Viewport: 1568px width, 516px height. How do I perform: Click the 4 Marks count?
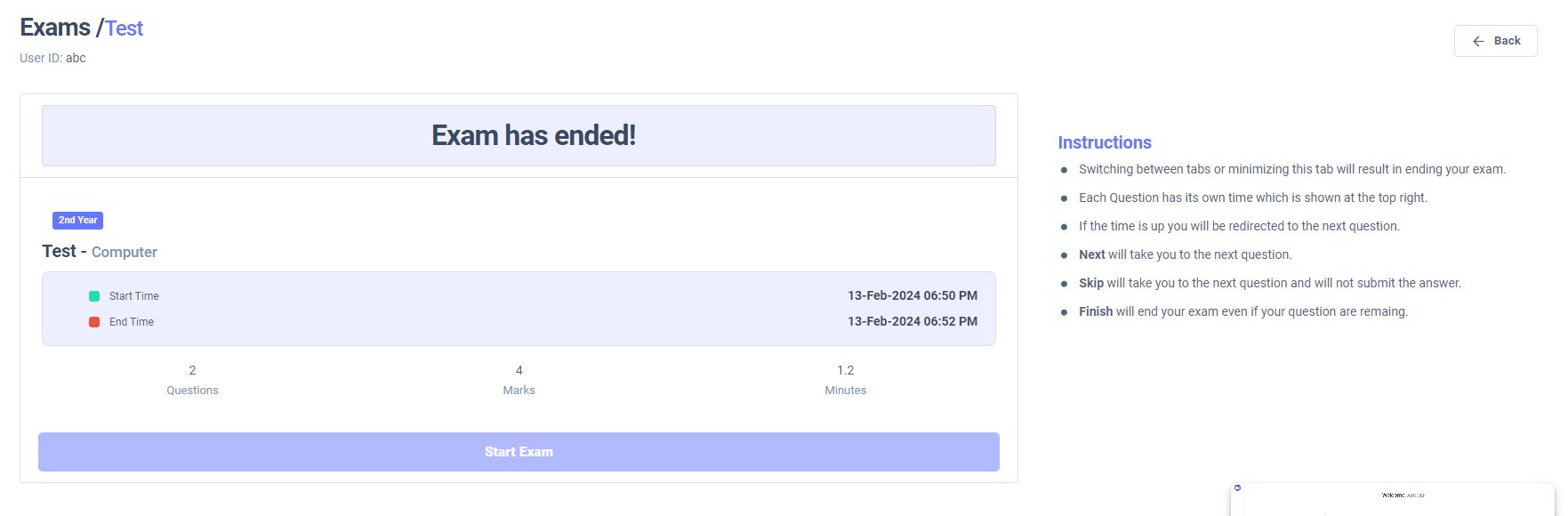pyautogui.click(x=519, y=379)
